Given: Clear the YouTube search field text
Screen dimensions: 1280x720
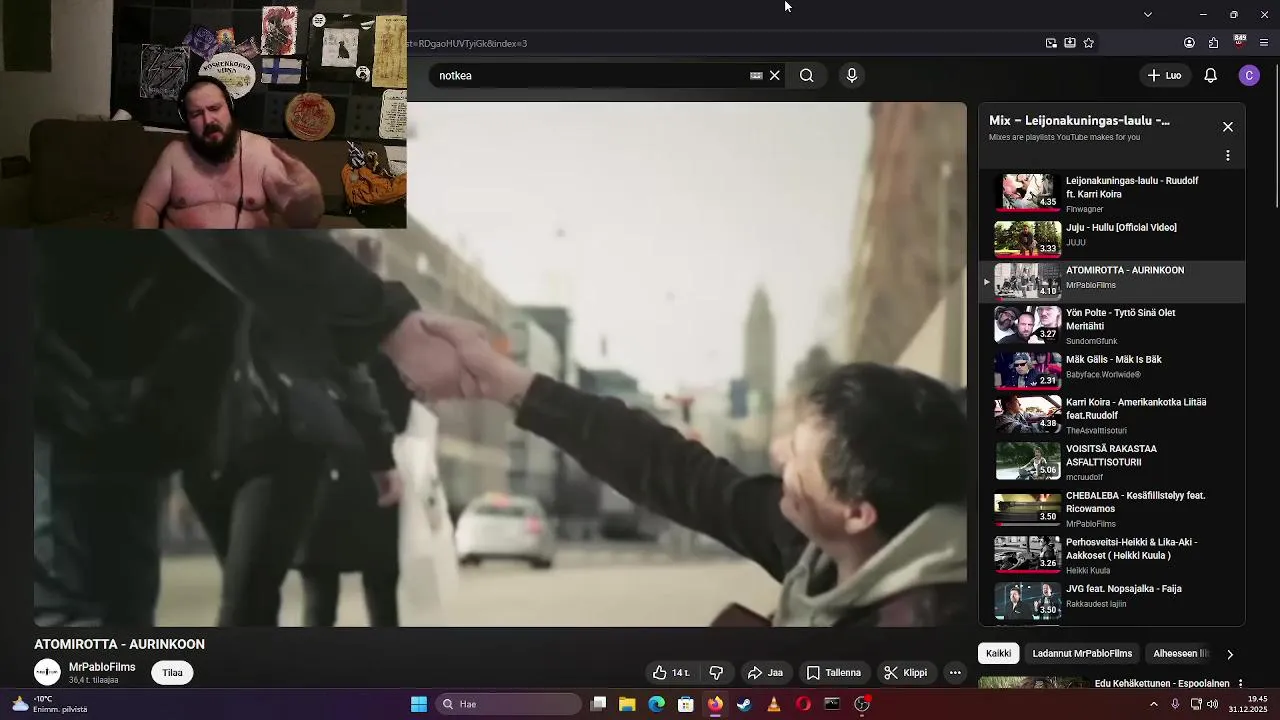Looking at the screenshot, I should (x=774, y=75).
